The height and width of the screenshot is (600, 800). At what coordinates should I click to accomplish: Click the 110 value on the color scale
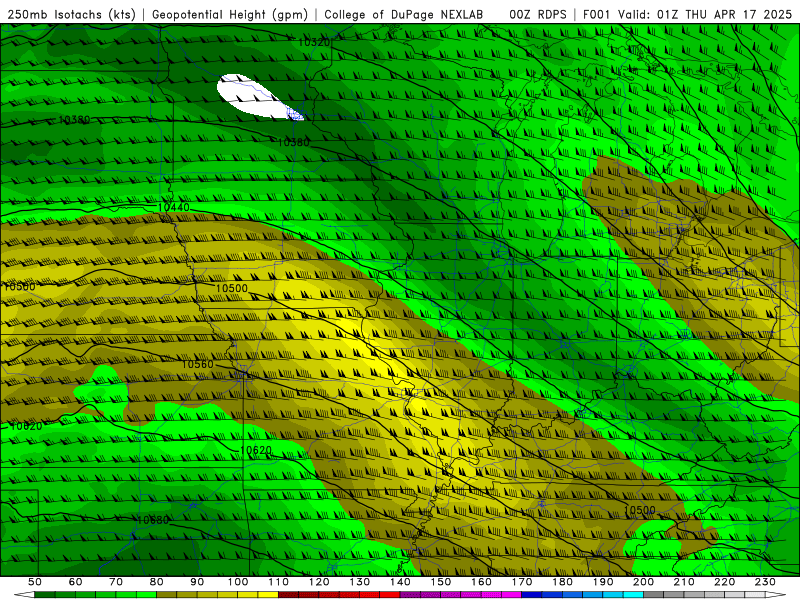click(279, 582)
